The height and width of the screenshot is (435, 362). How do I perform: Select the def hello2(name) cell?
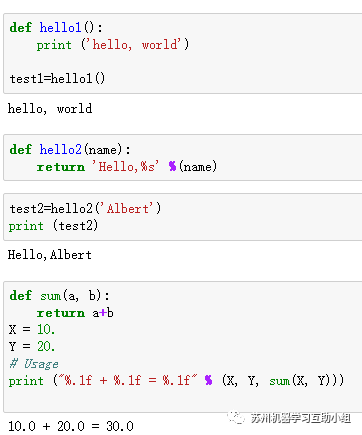tap(183, 158)
